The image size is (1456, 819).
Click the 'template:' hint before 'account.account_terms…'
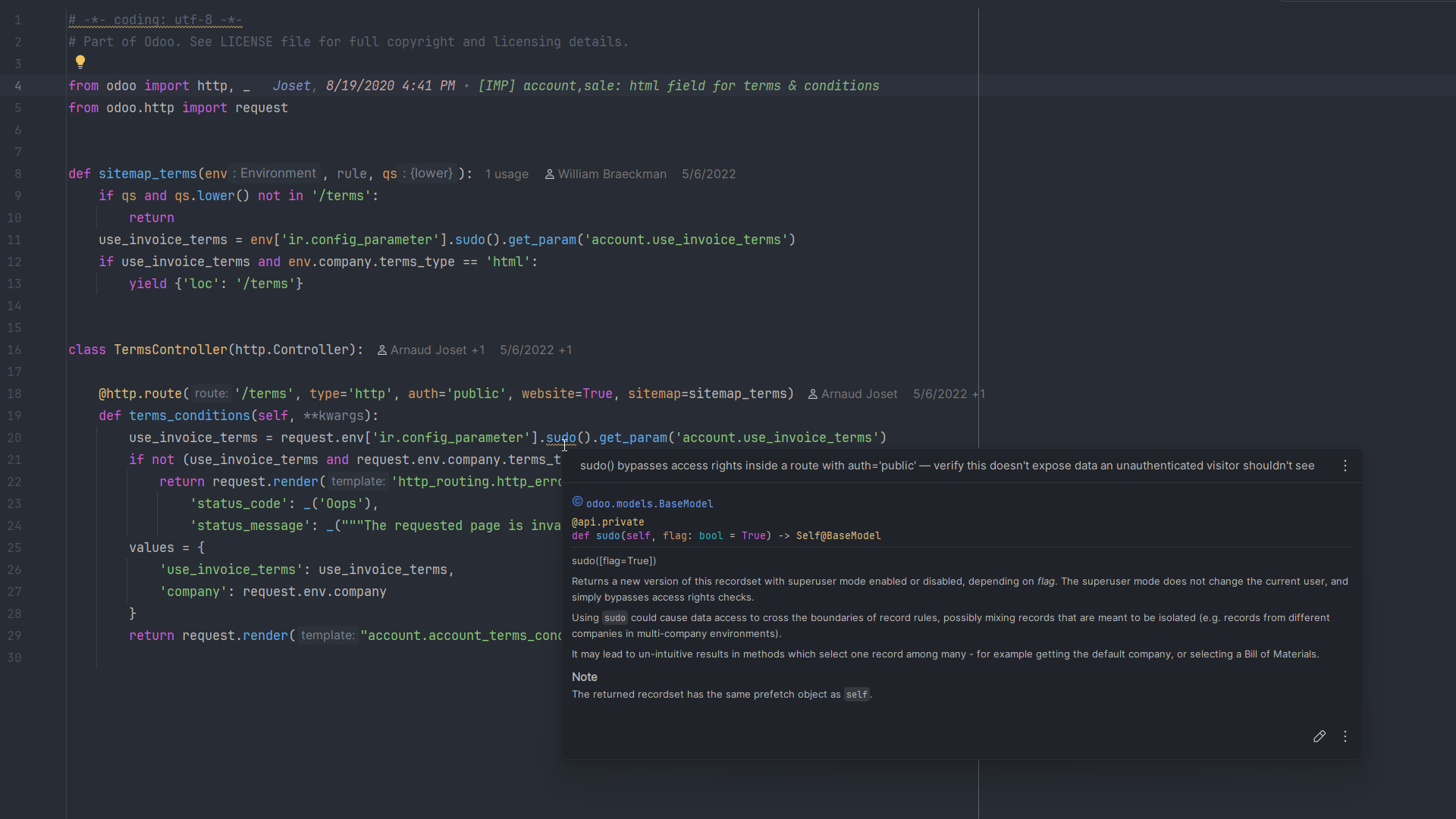[327, 635]
